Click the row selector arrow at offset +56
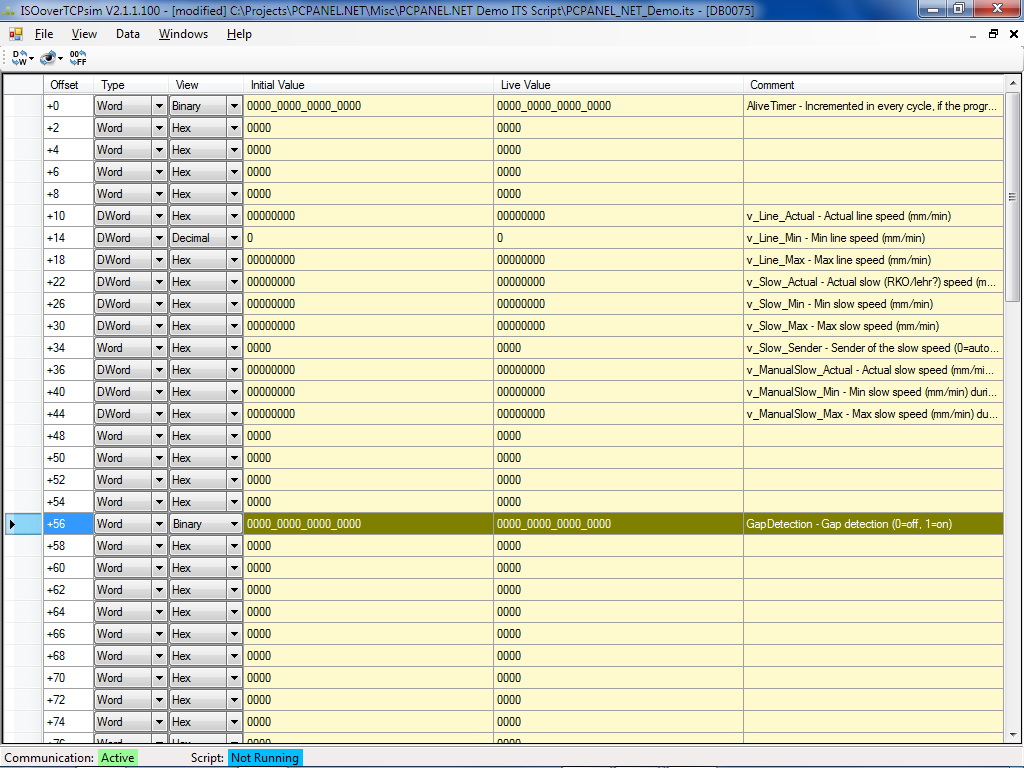The height and width of the screenshot is (768, 1024). (x=13, y=524)
